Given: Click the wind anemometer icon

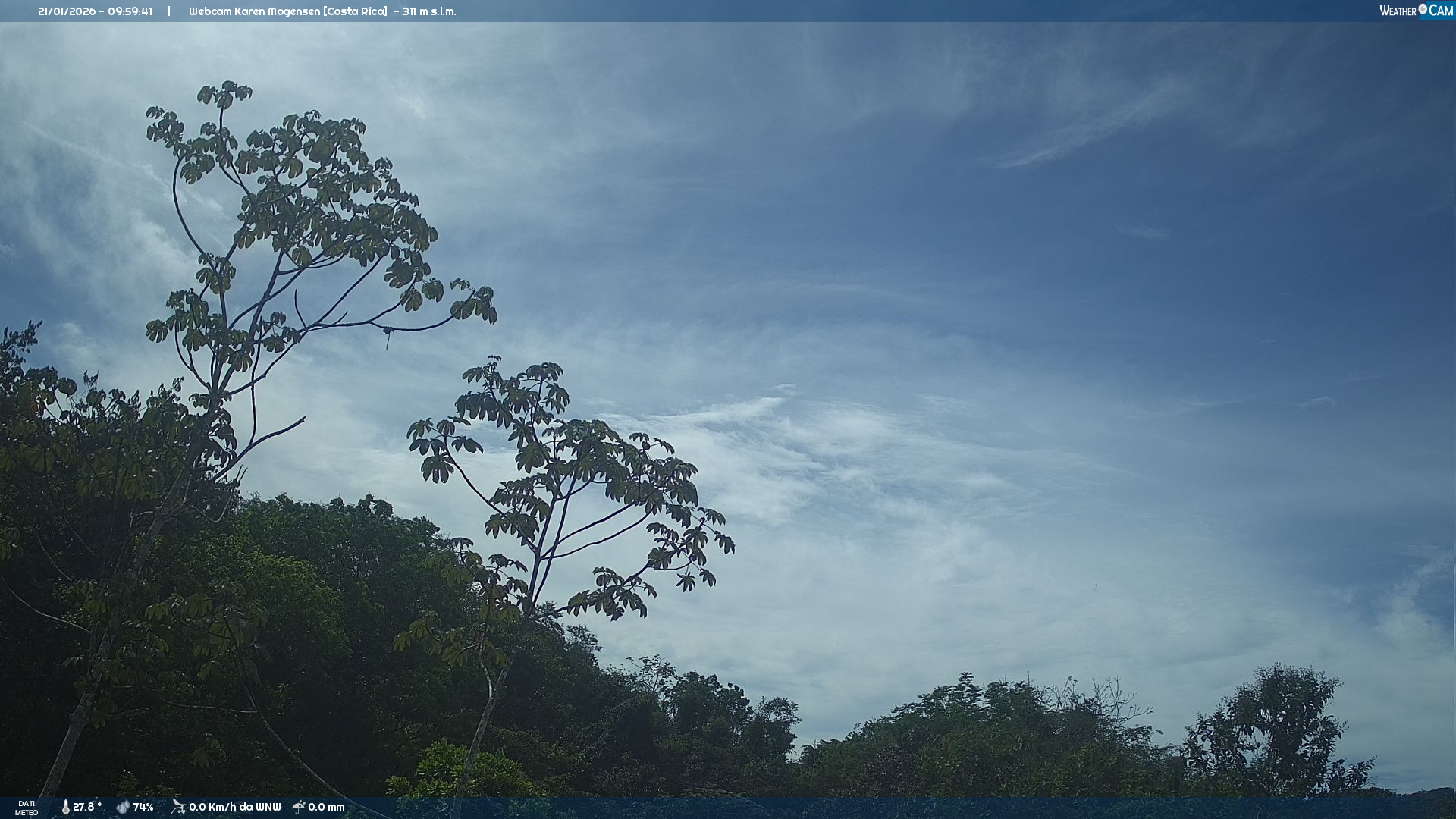Looking at the screenshot, I should pyautogui.click(x=178, y=807).
